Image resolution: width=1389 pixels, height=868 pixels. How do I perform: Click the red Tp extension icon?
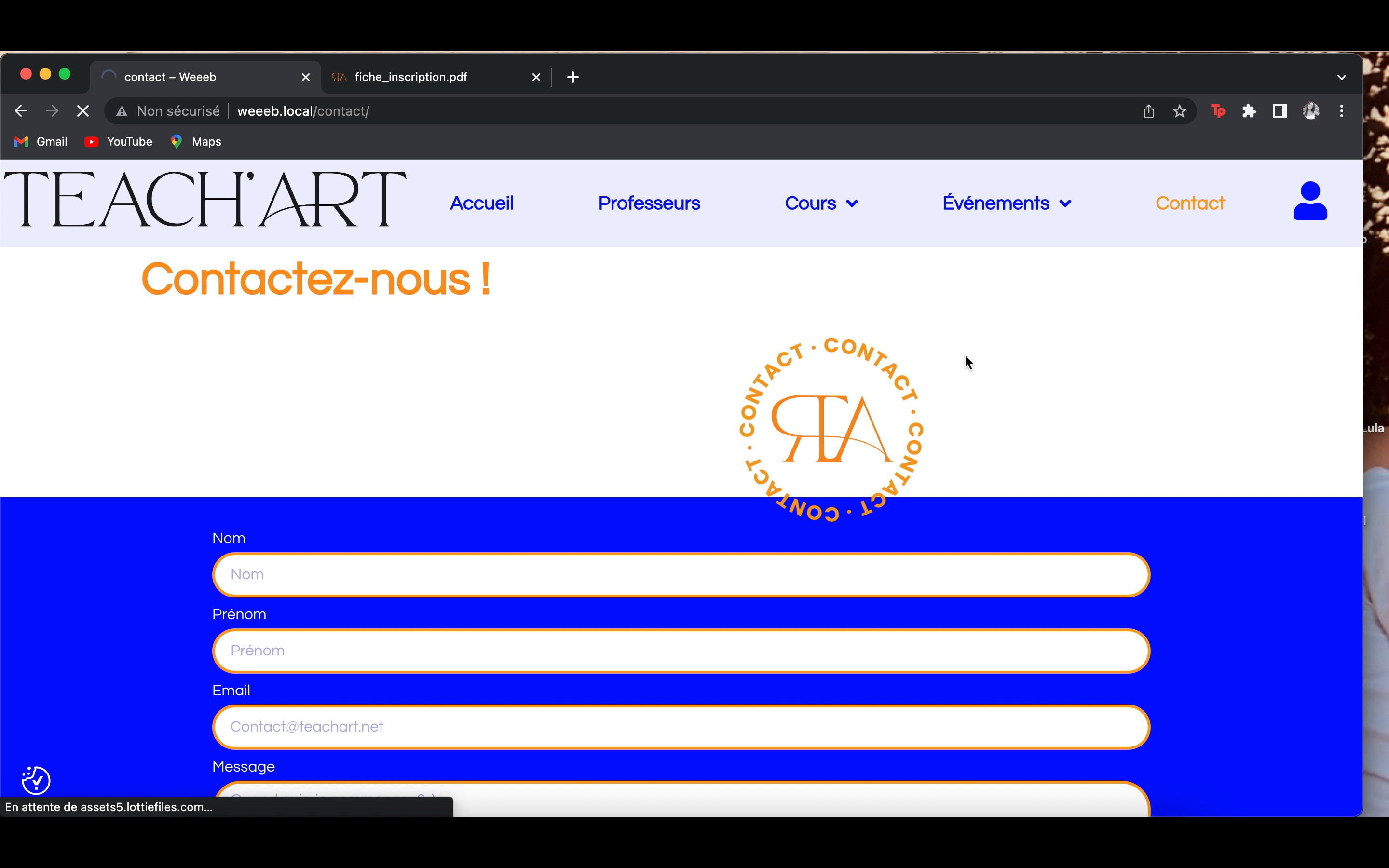click(x=1217, y=111)
